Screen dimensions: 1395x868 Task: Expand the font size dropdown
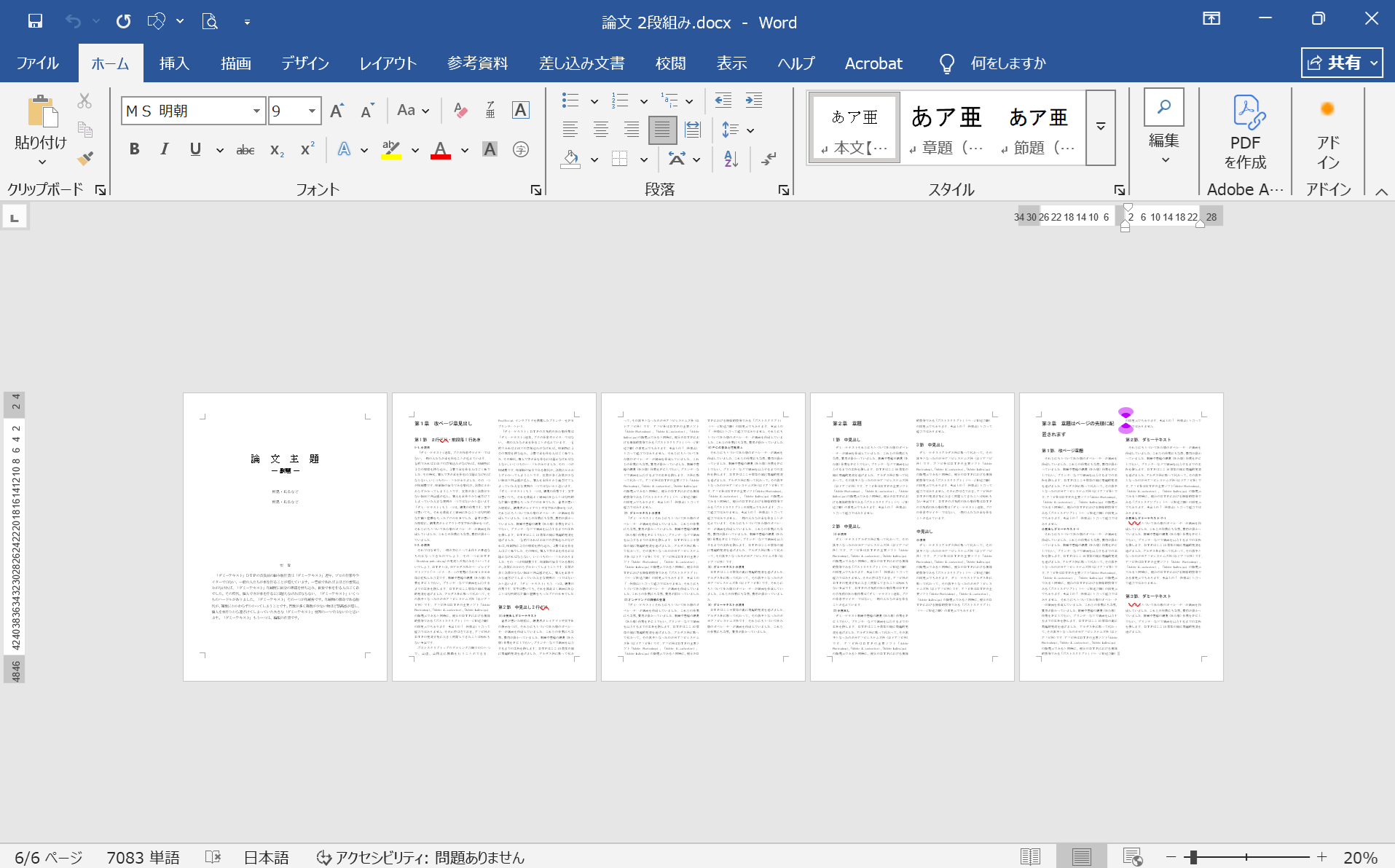[312, 111]
